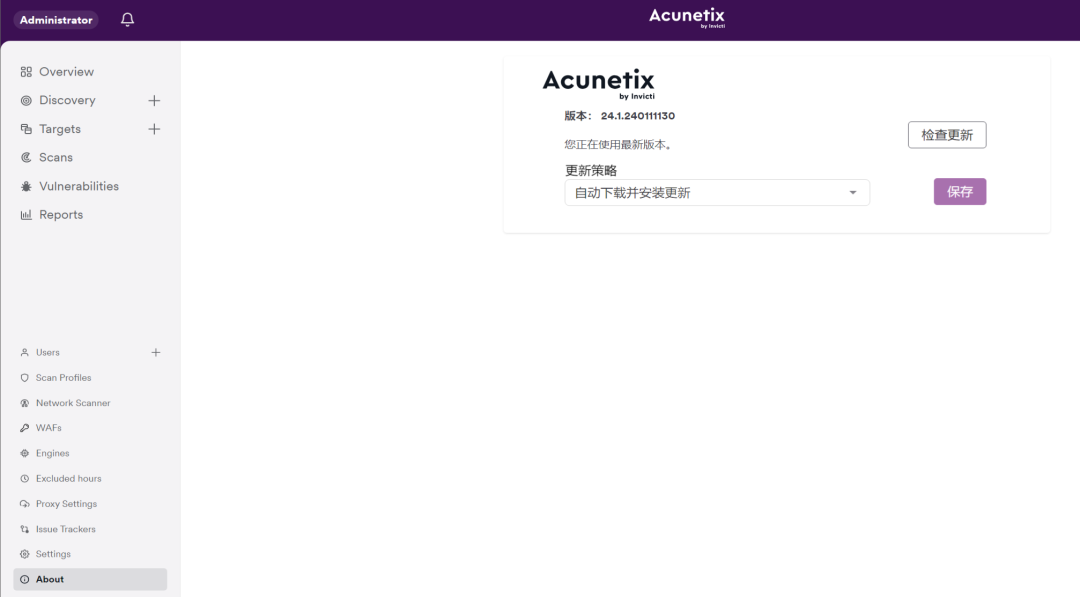Open Excluded hours settings
This screenshot has height=597, width=1080.
click(x=68, y=479)
